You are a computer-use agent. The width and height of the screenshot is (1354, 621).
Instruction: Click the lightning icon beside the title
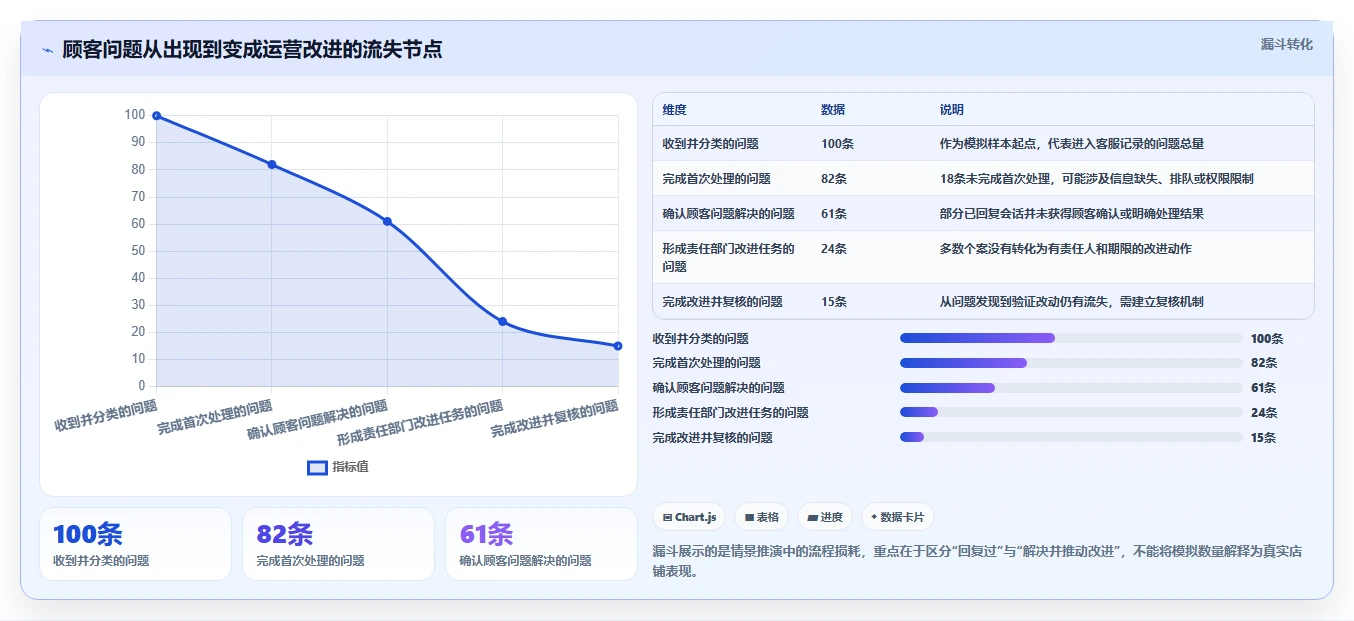tap(47, 50)
